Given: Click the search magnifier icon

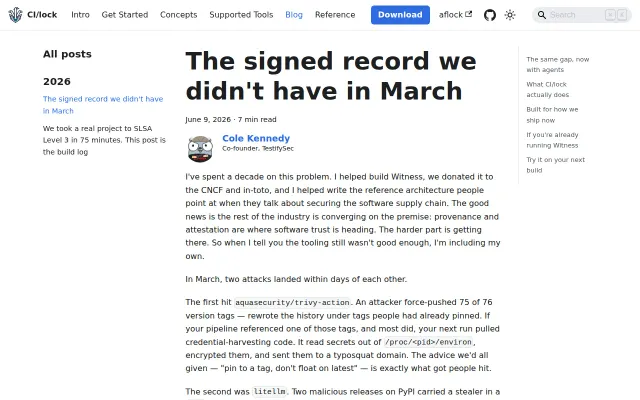Looking at the screenshot, I should coord(542,15).
